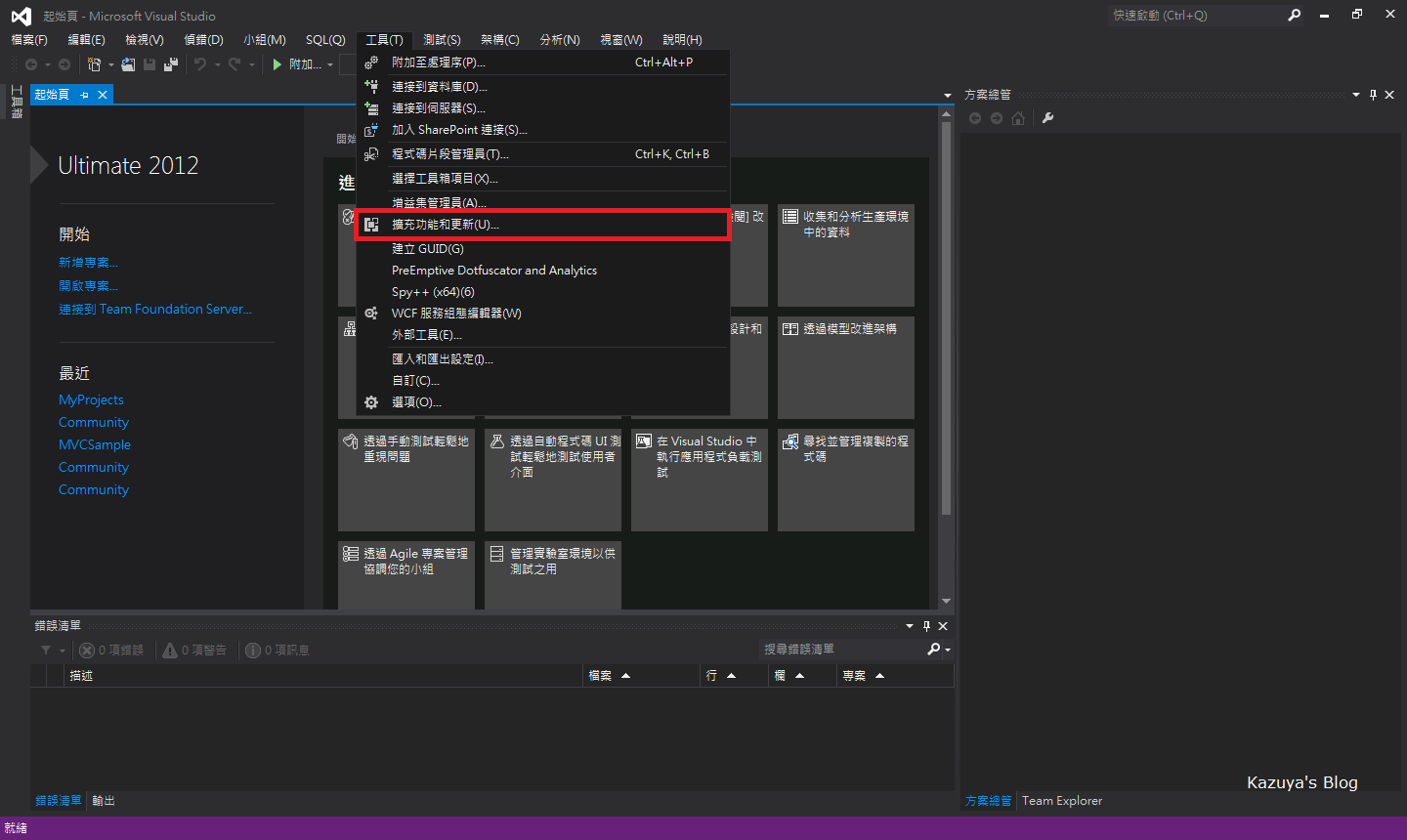Click Solution Explorer home icon
1407x840 pixels.
(1018, 118)
